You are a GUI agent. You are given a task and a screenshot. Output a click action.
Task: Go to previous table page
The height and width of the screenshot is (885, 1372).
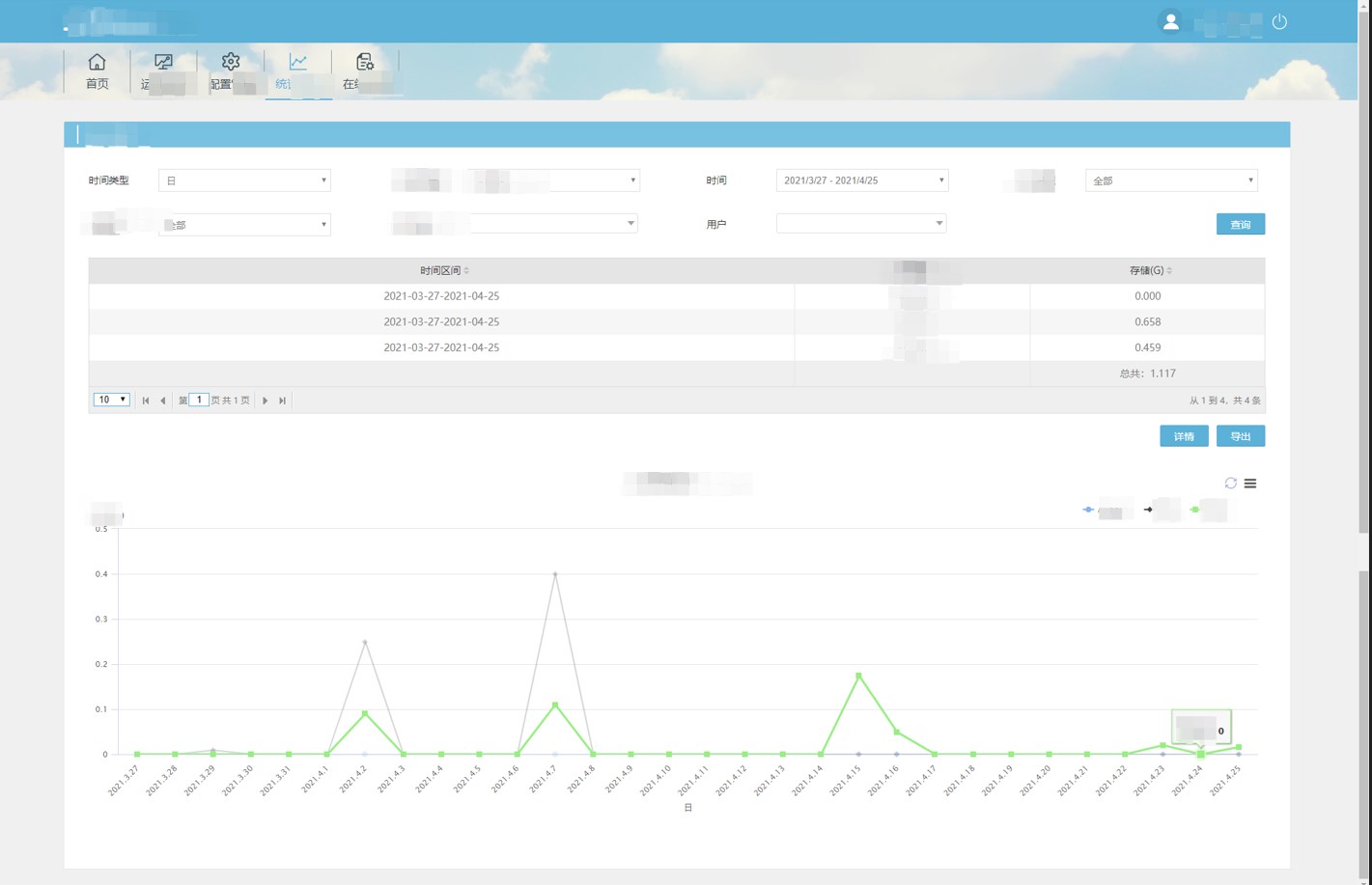162,401
